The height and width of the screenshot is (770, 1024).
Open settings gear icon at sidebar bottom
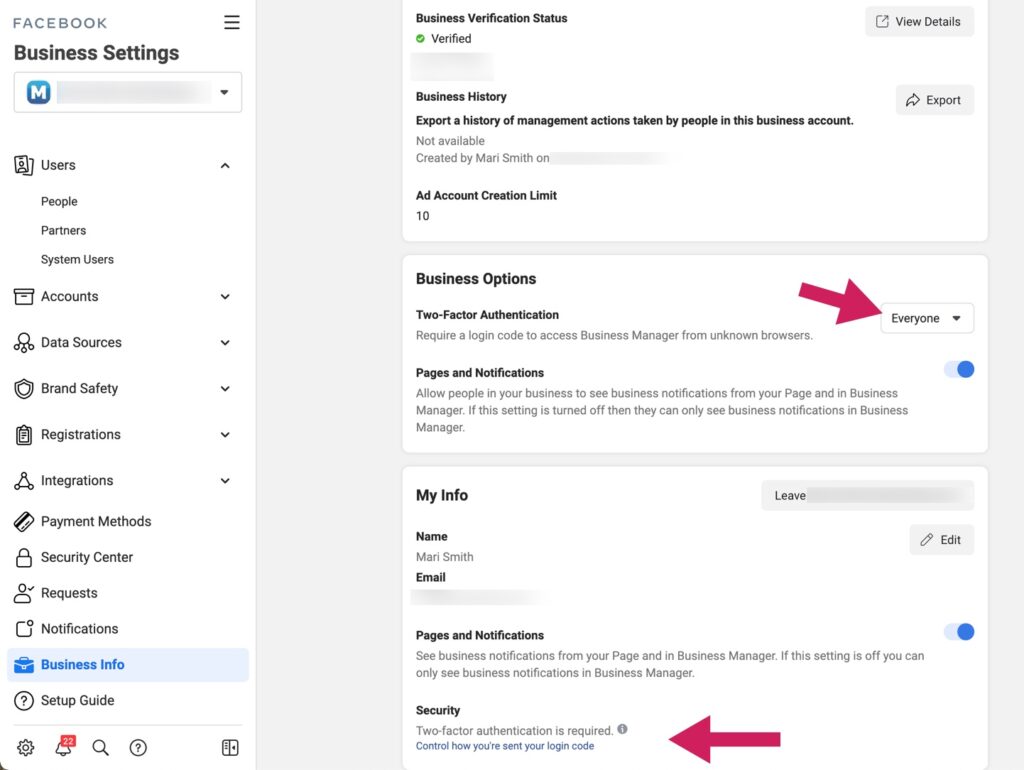click(x=25, y=747)
